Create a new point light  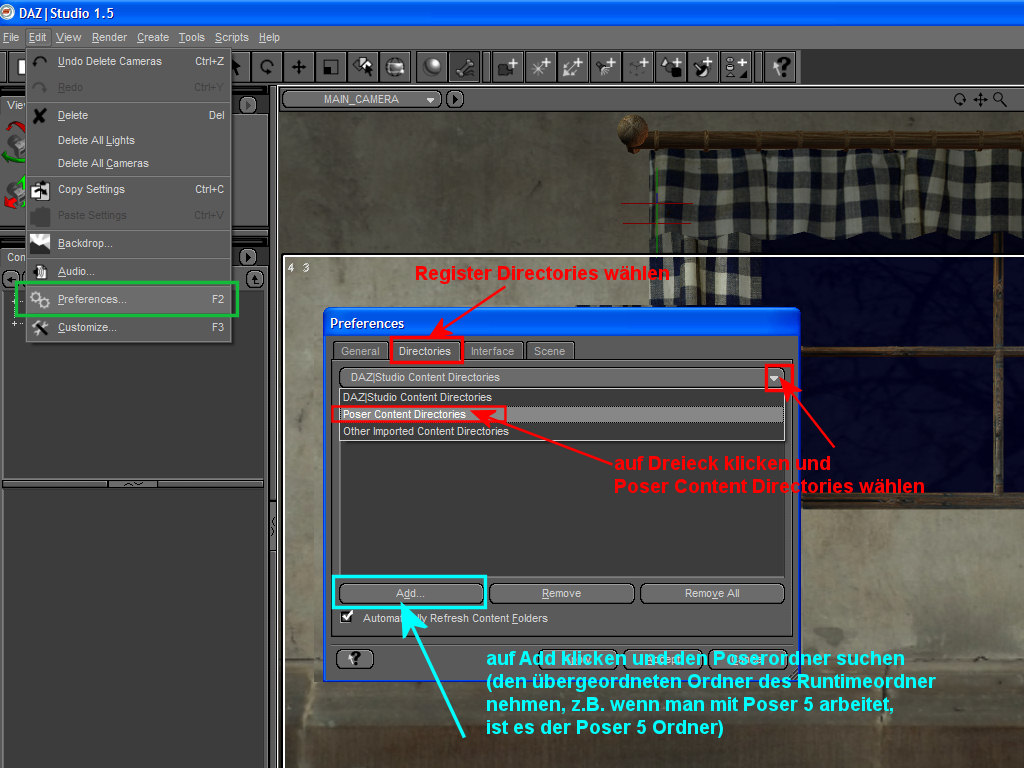tap(540, 67)
